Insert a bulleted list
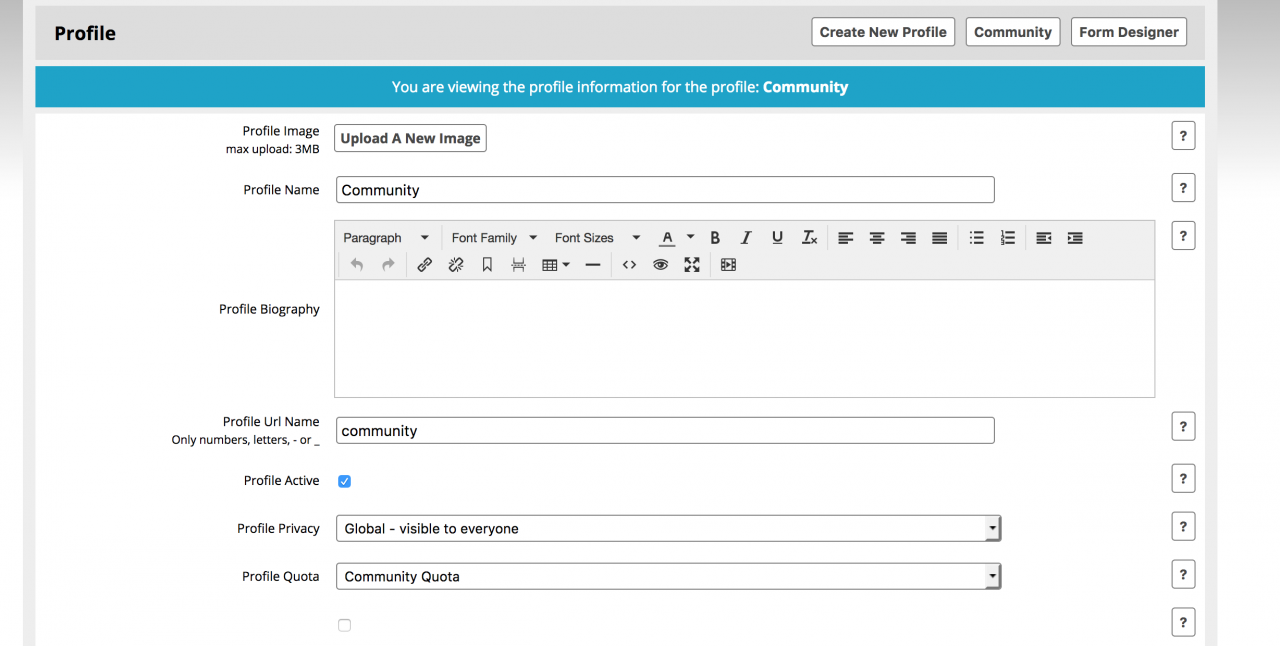This screenshot has height=646, width=1280. click(x=977, y=238)
